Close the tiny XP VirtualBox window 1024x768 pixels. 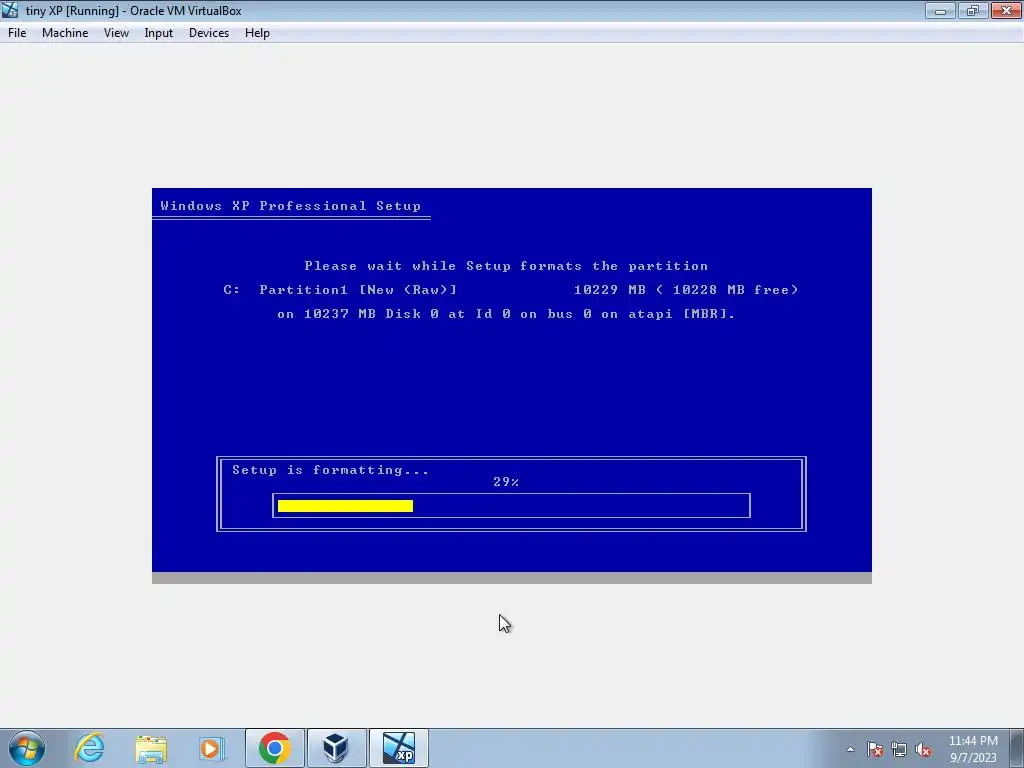[1006, 10]
